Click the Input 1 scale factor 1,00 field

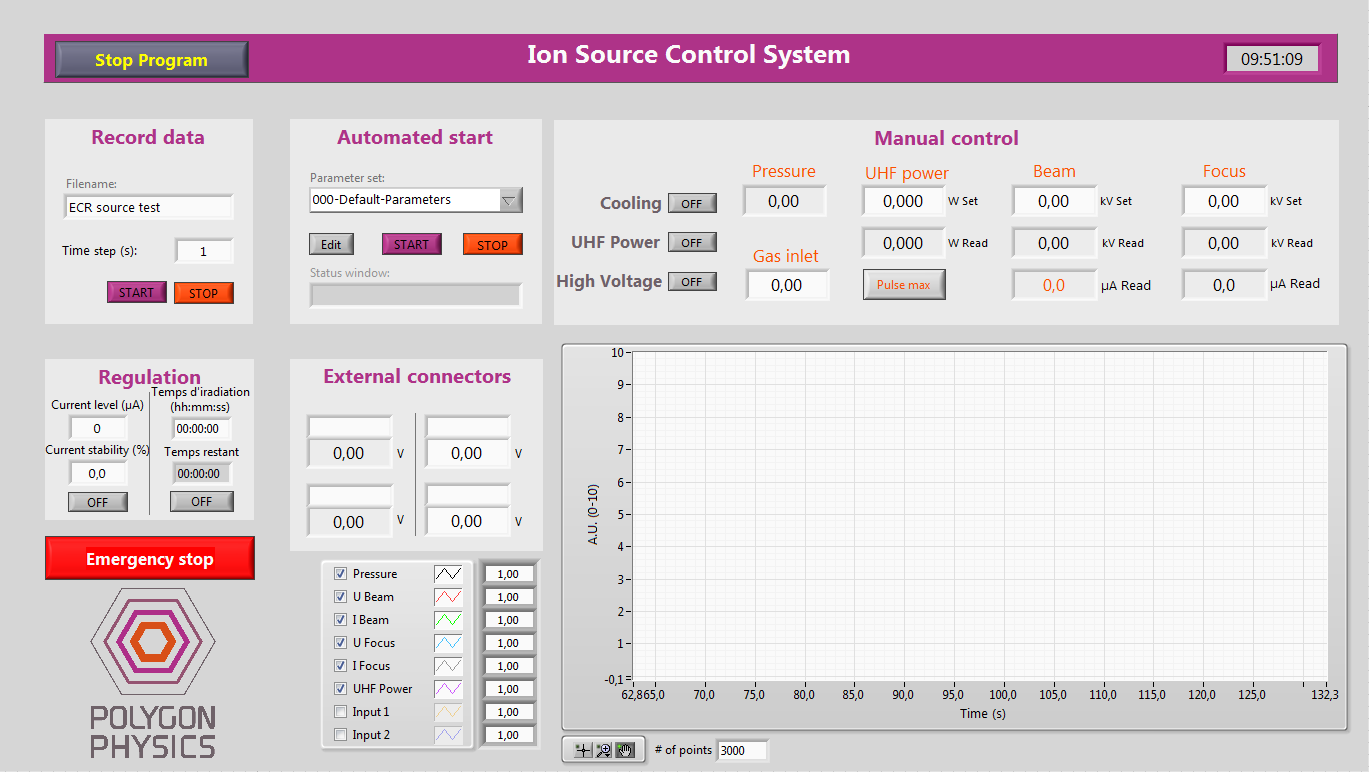point(508,712)
